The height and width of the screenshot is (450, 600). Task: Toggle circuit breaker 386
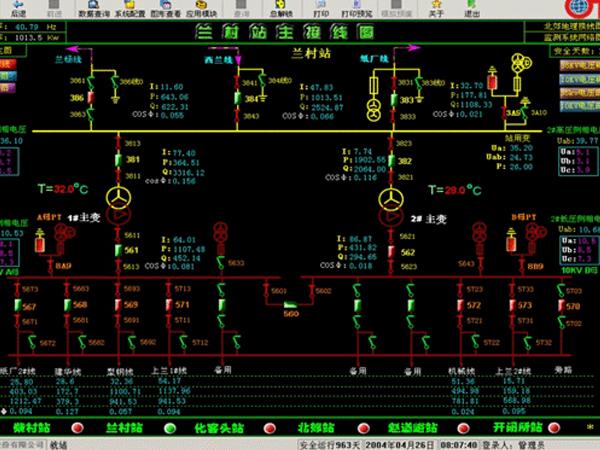[91, 99]
